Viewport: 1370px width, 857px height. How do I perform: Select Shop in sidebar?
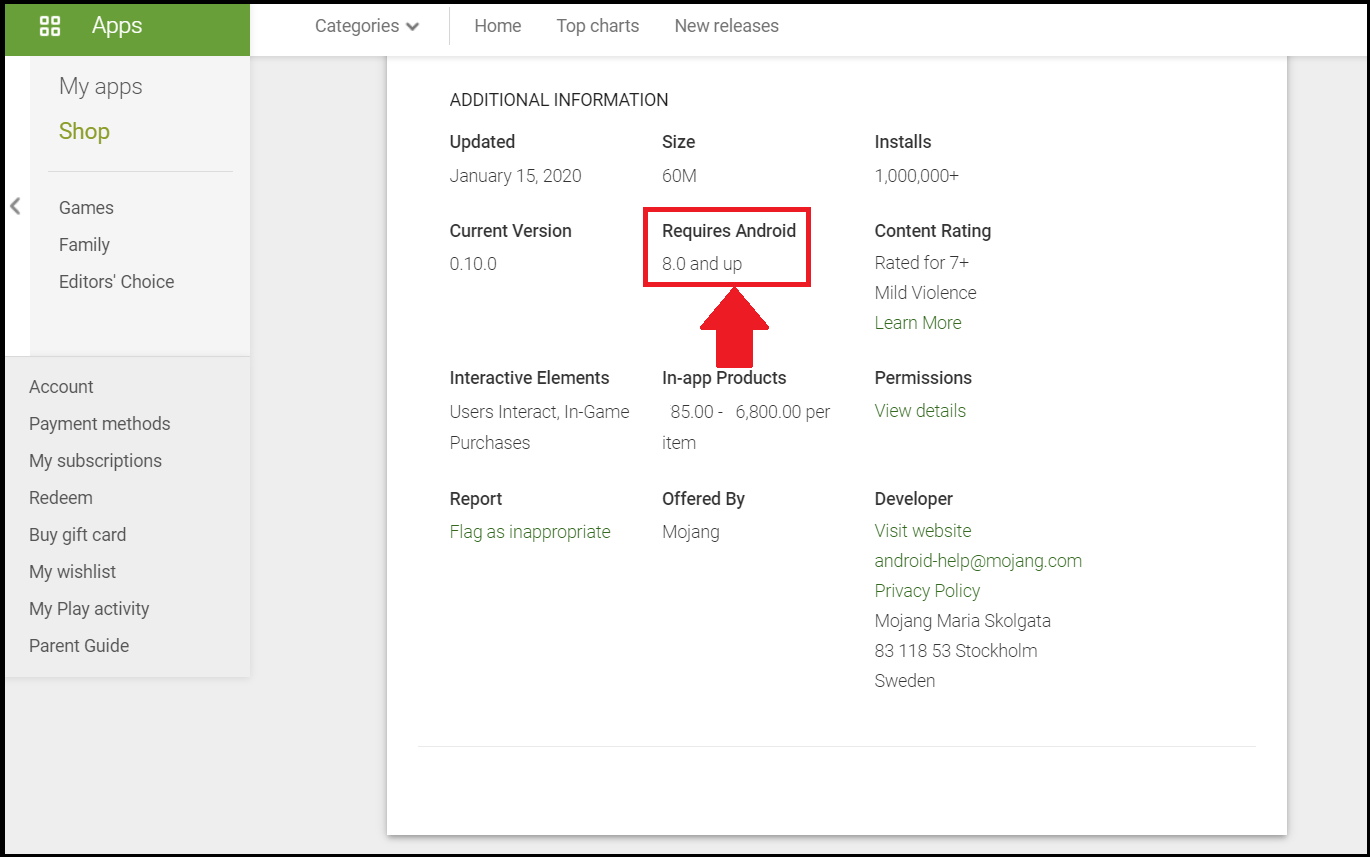(x=84, y=132)
